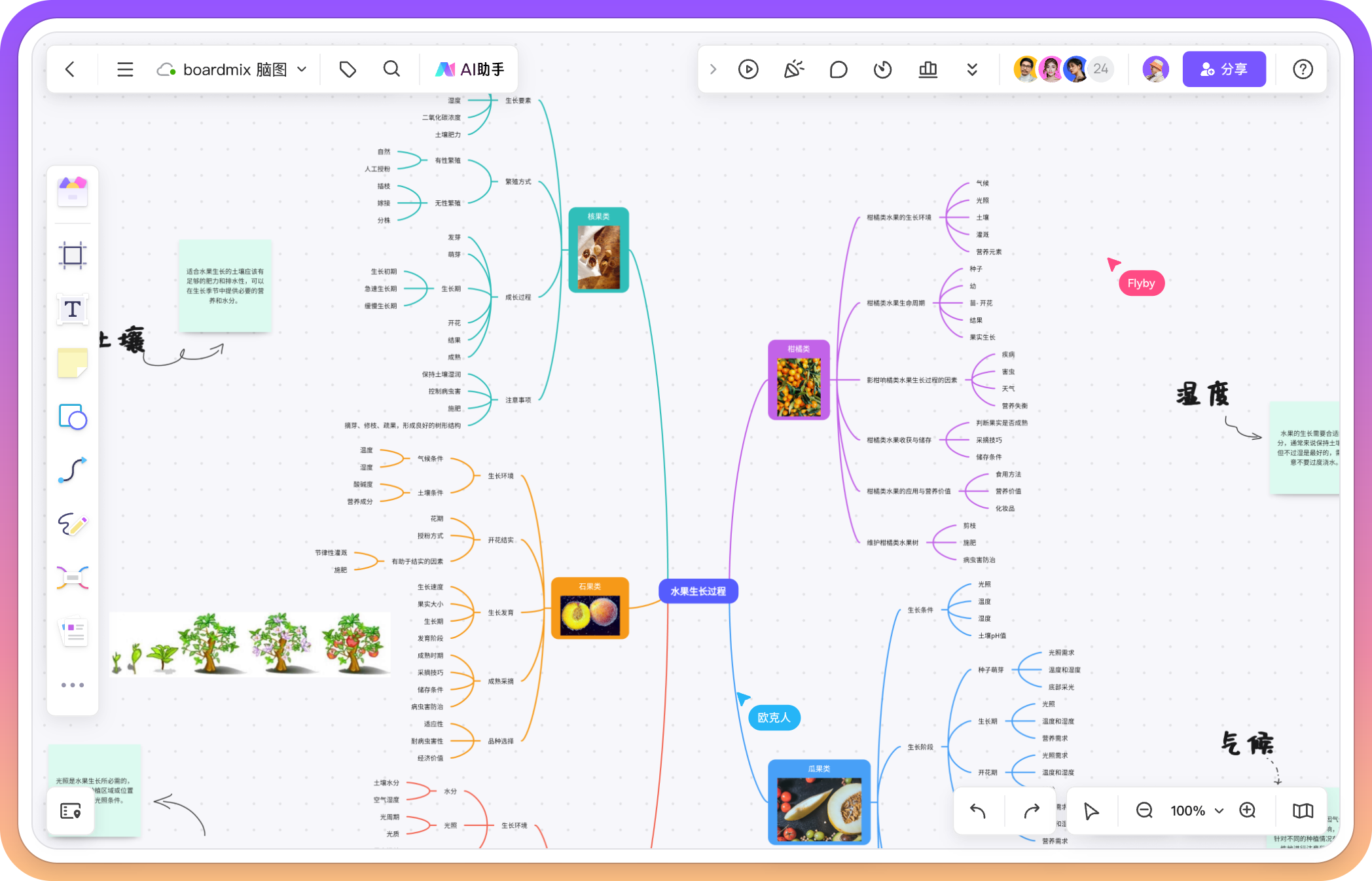This screenshot has width=1372, height=881.
Task: Click the 繁殖方式 branch node
Action: [518, 181]
